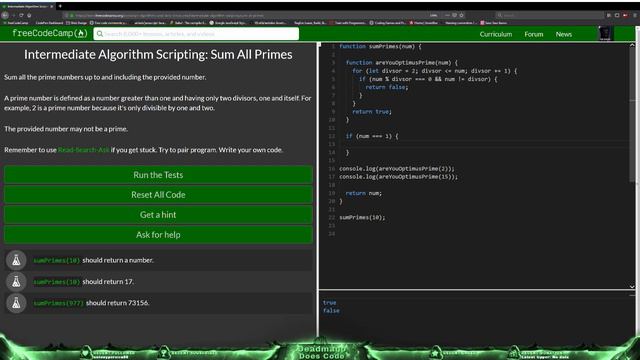Click Reset All Code button
Image resolution: width=640 pixels, height=360 pixels.
click(x=158, y=195)
